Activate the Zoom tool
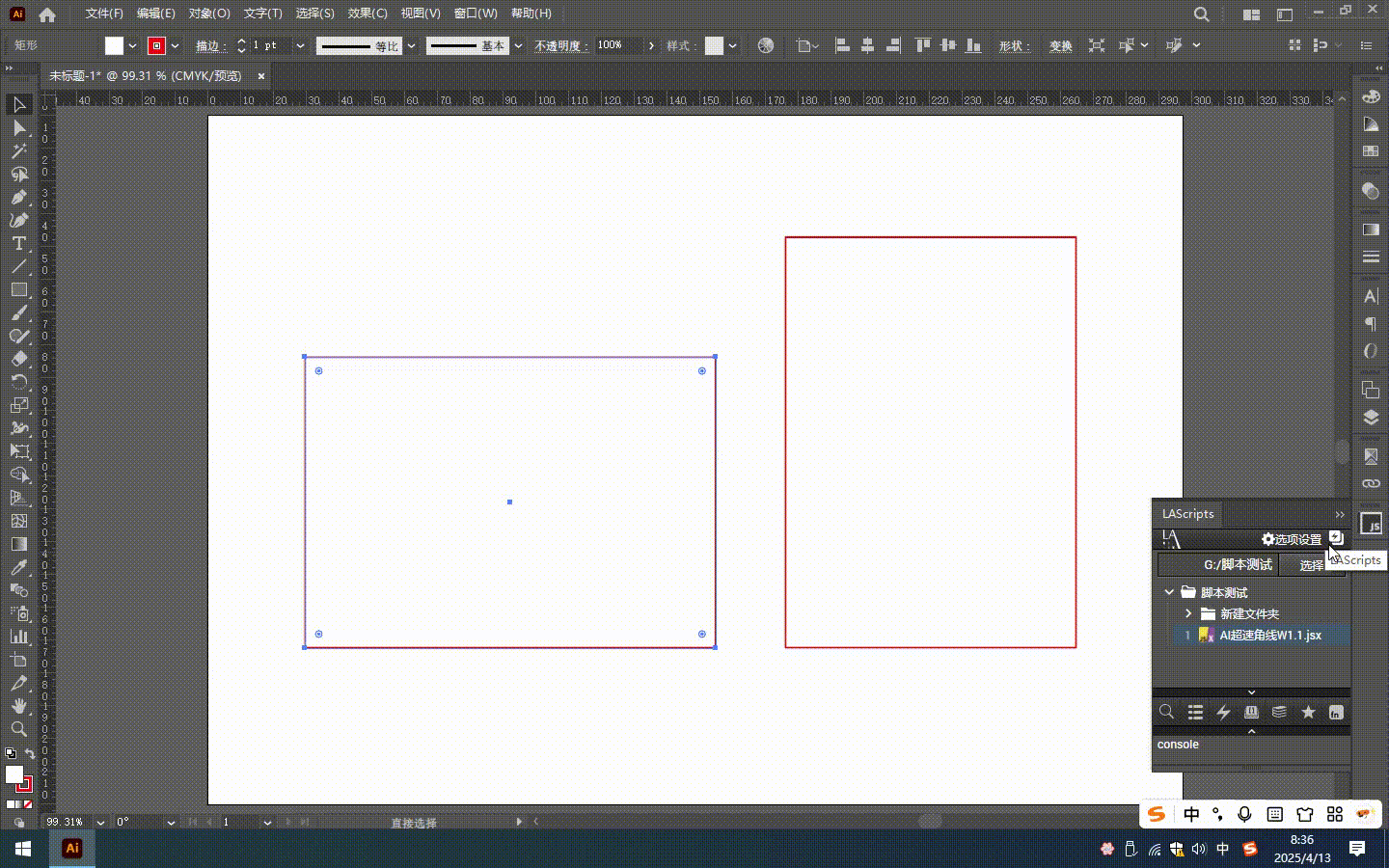The image size is (1389, 868). (18, 729)
